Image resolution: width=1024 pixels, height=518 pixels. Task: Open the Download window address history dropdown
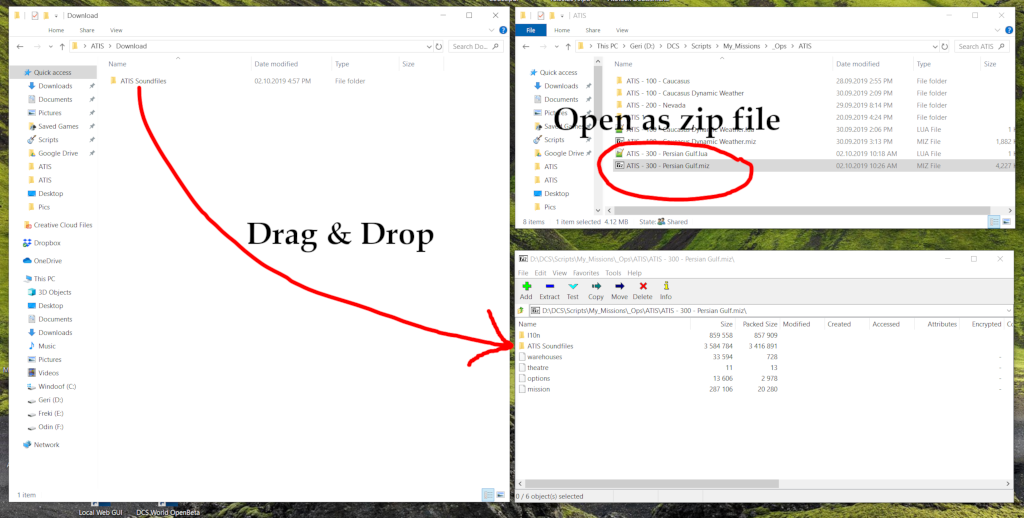click(427, 46)
